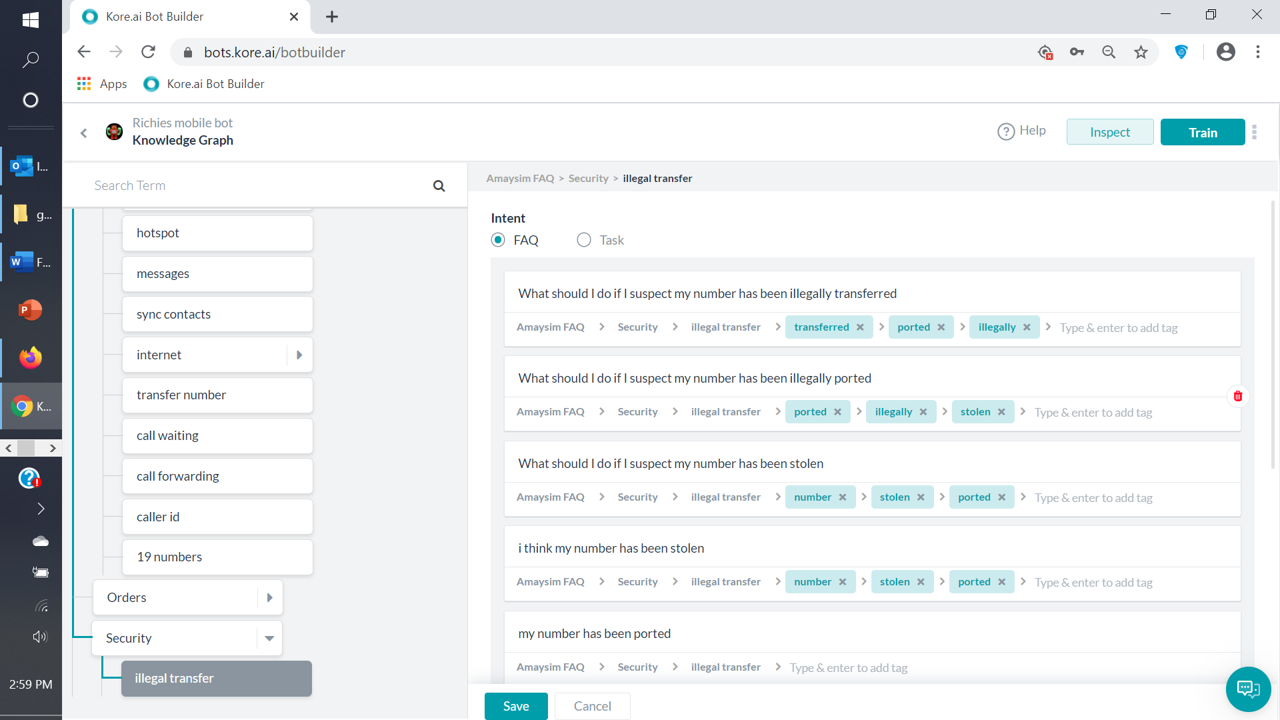Open the chat bubble widget icon
Viewport: 1280px width, 720px height.
(x=1248, y=688)
